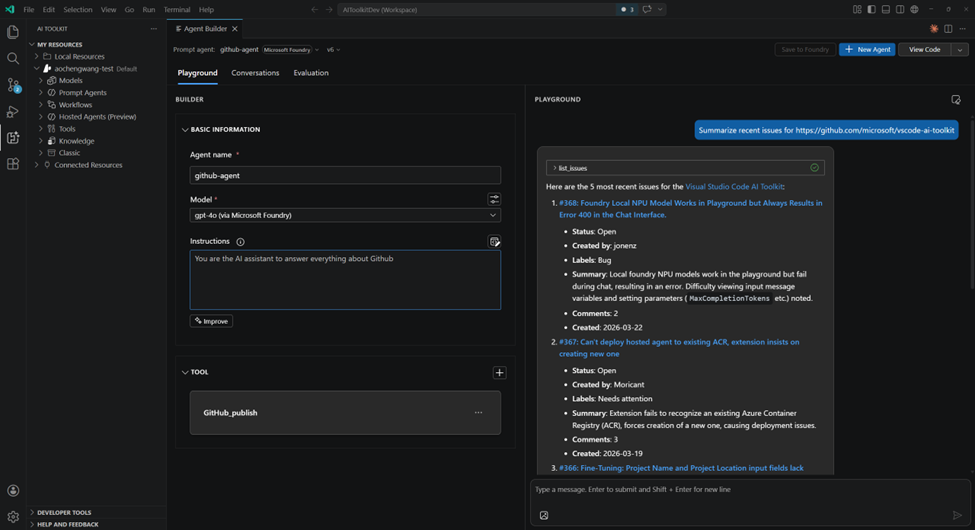Open Run and Debug view

tap(13, 112)
